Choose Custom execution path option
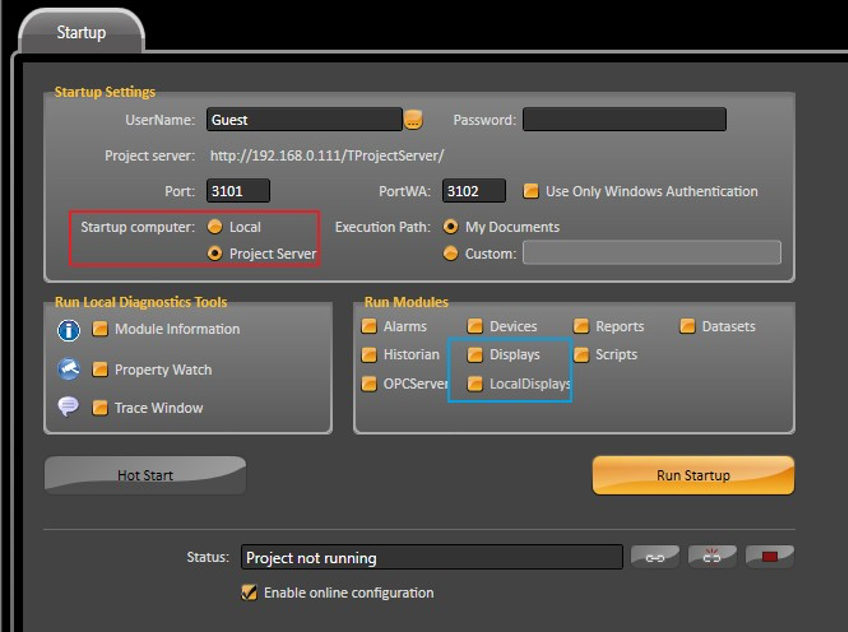Screen dimensions: 848x632 pyautogui.click(x=451, y=254)
